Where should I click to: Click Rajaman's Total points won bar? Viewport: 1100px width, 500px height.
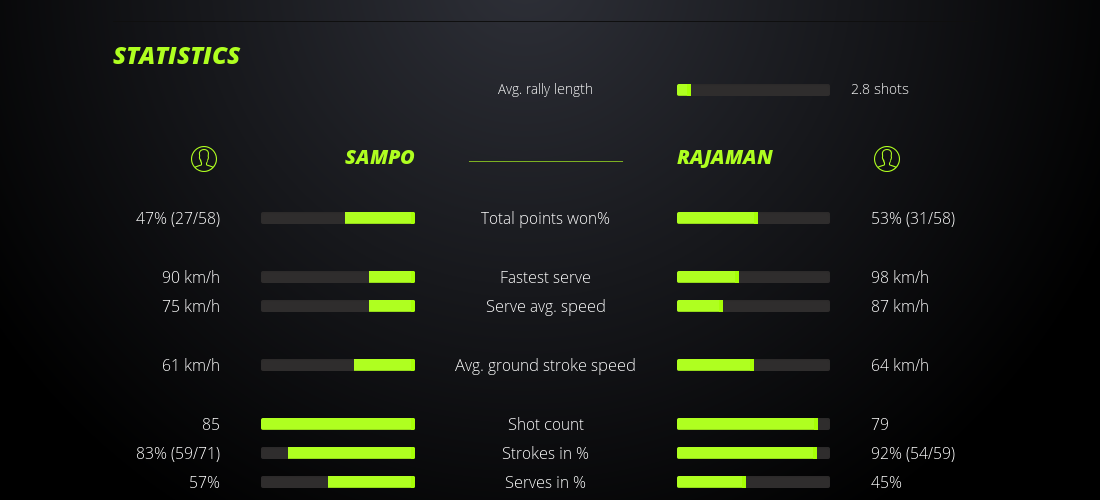pos(753,218)
